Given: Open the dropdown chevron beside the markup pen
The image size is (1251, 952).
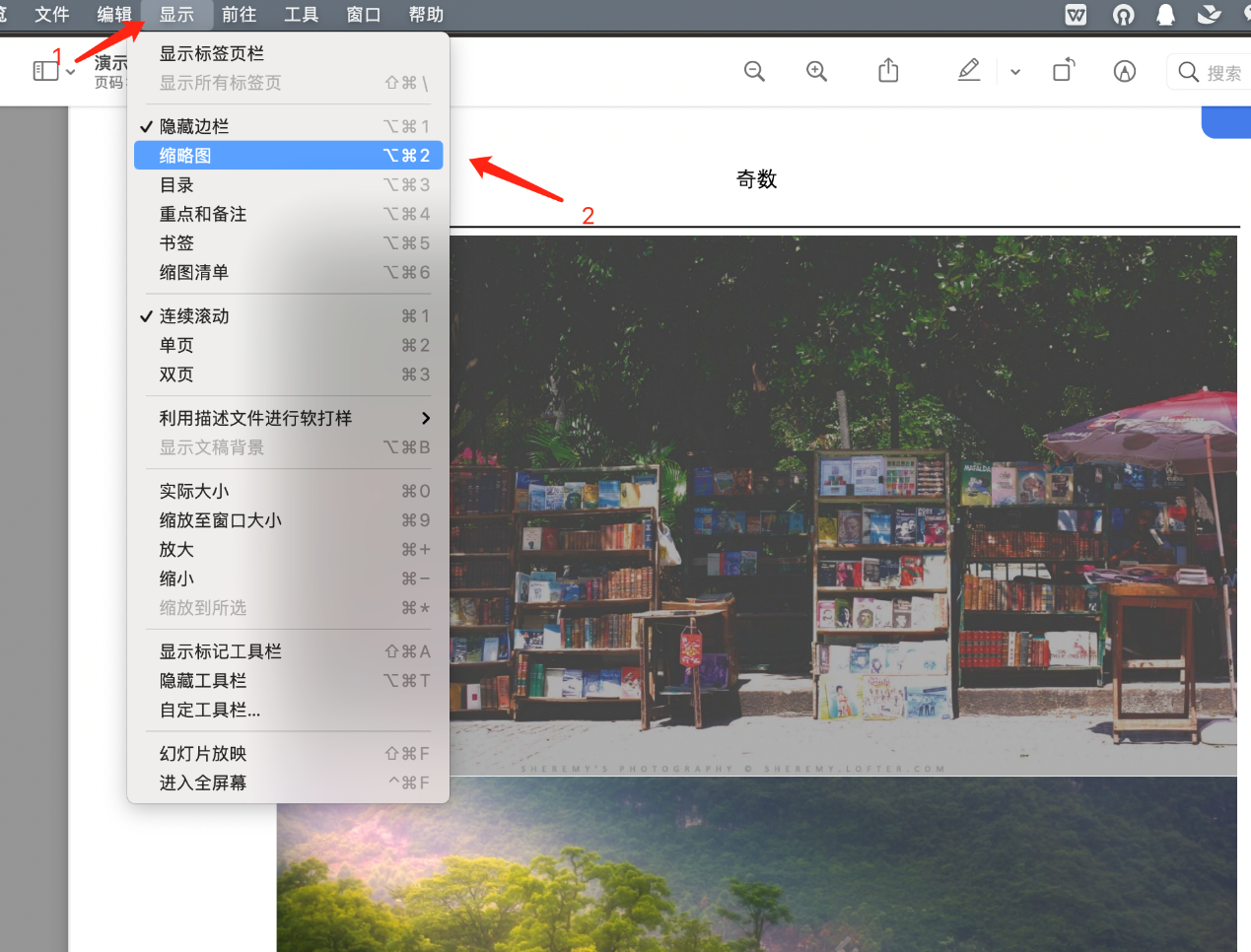Looking at the screenshot, I should click(x=1014, y=71).
